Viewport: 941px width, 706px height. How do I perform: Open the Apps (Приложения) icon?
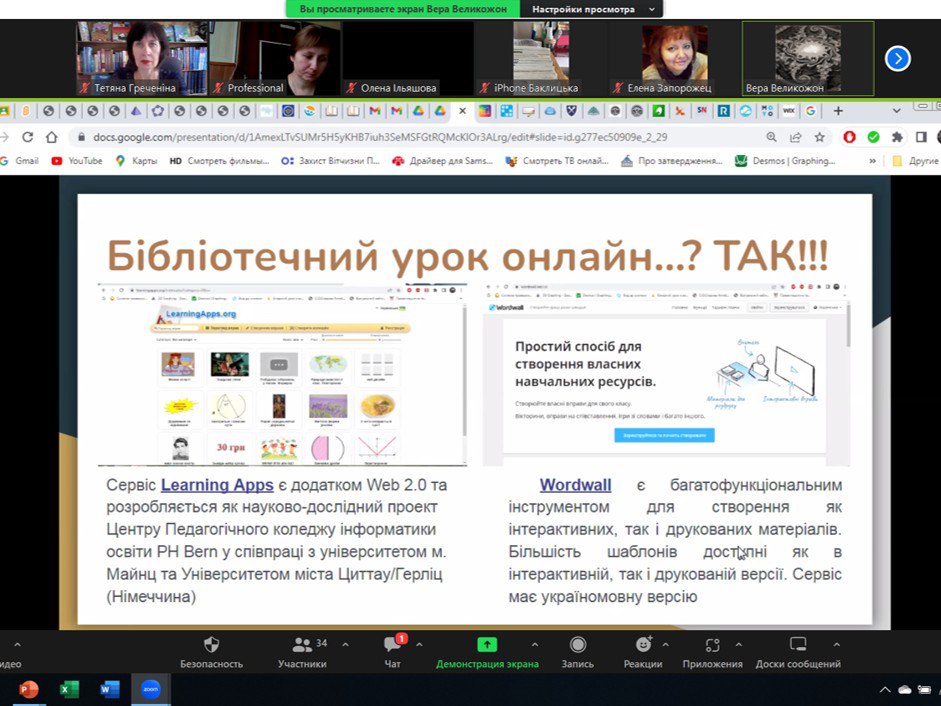[x=712, y=645]
